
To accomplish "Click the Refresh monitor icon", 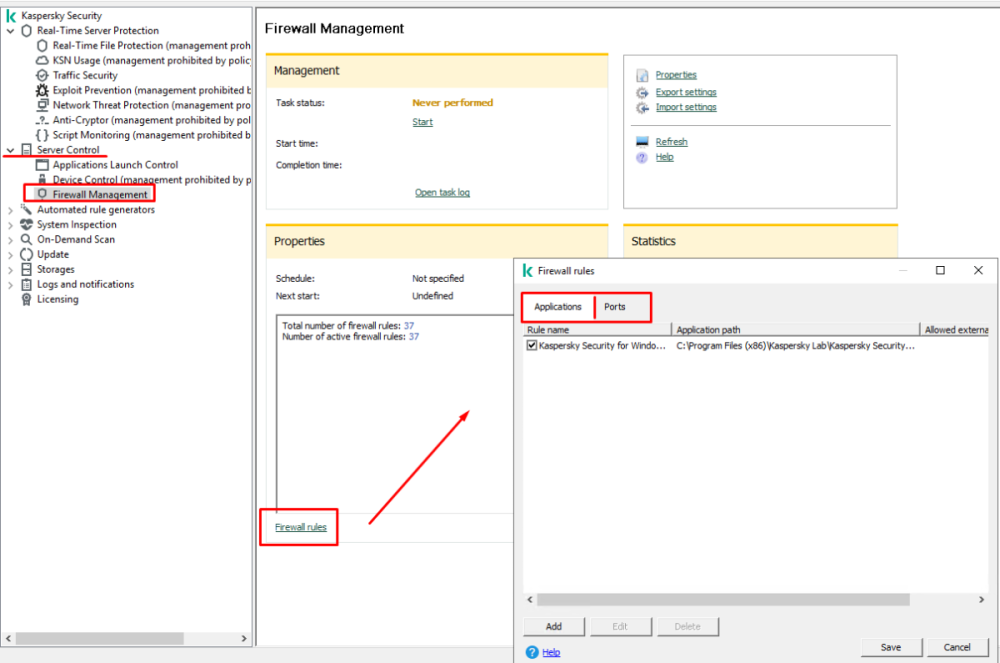I will pos(642,142).
